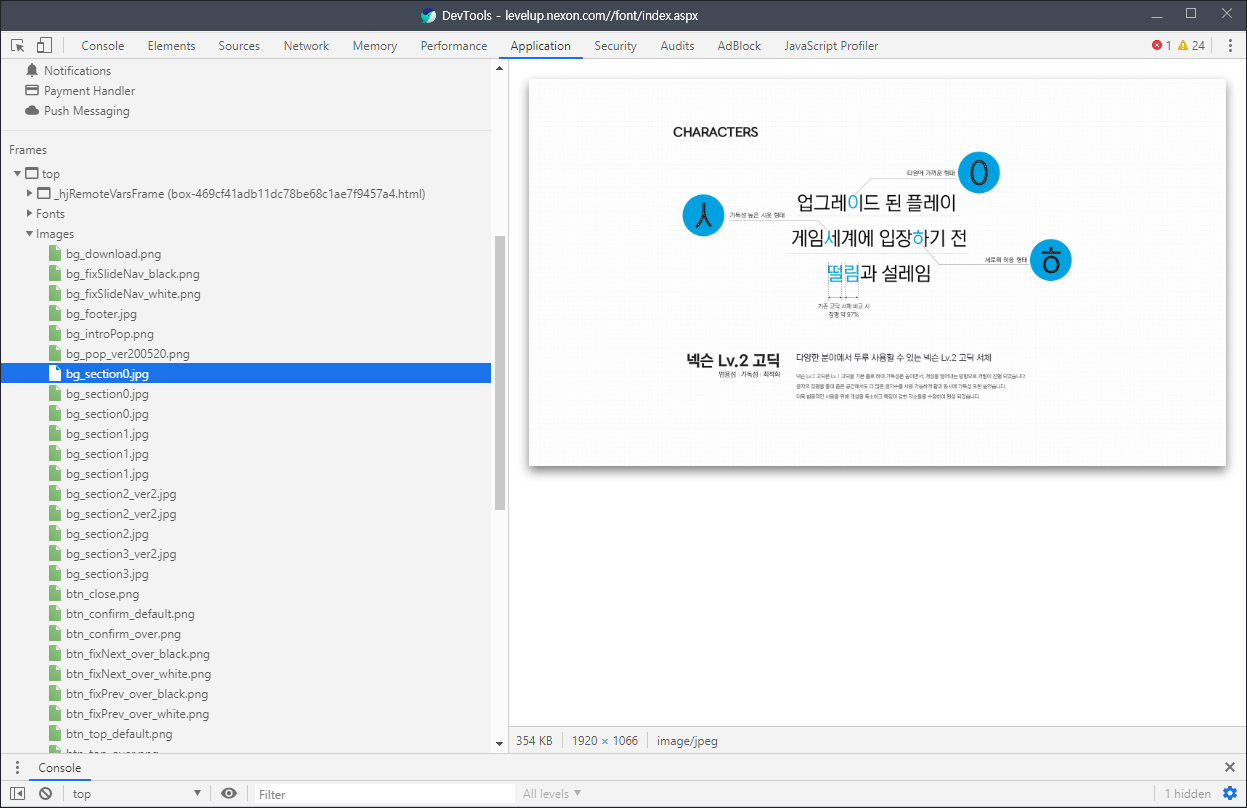Toggle the device toolbar icon
The width and height of the screenshot is (1247, 808).
44,46
